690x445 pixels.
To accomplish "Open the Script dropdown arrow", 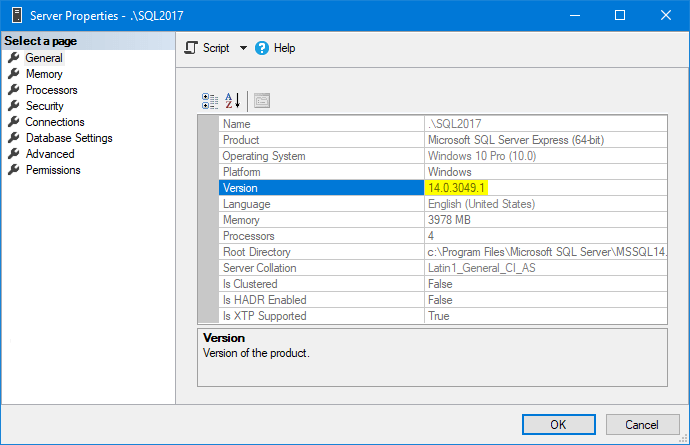I will (243, 48).
